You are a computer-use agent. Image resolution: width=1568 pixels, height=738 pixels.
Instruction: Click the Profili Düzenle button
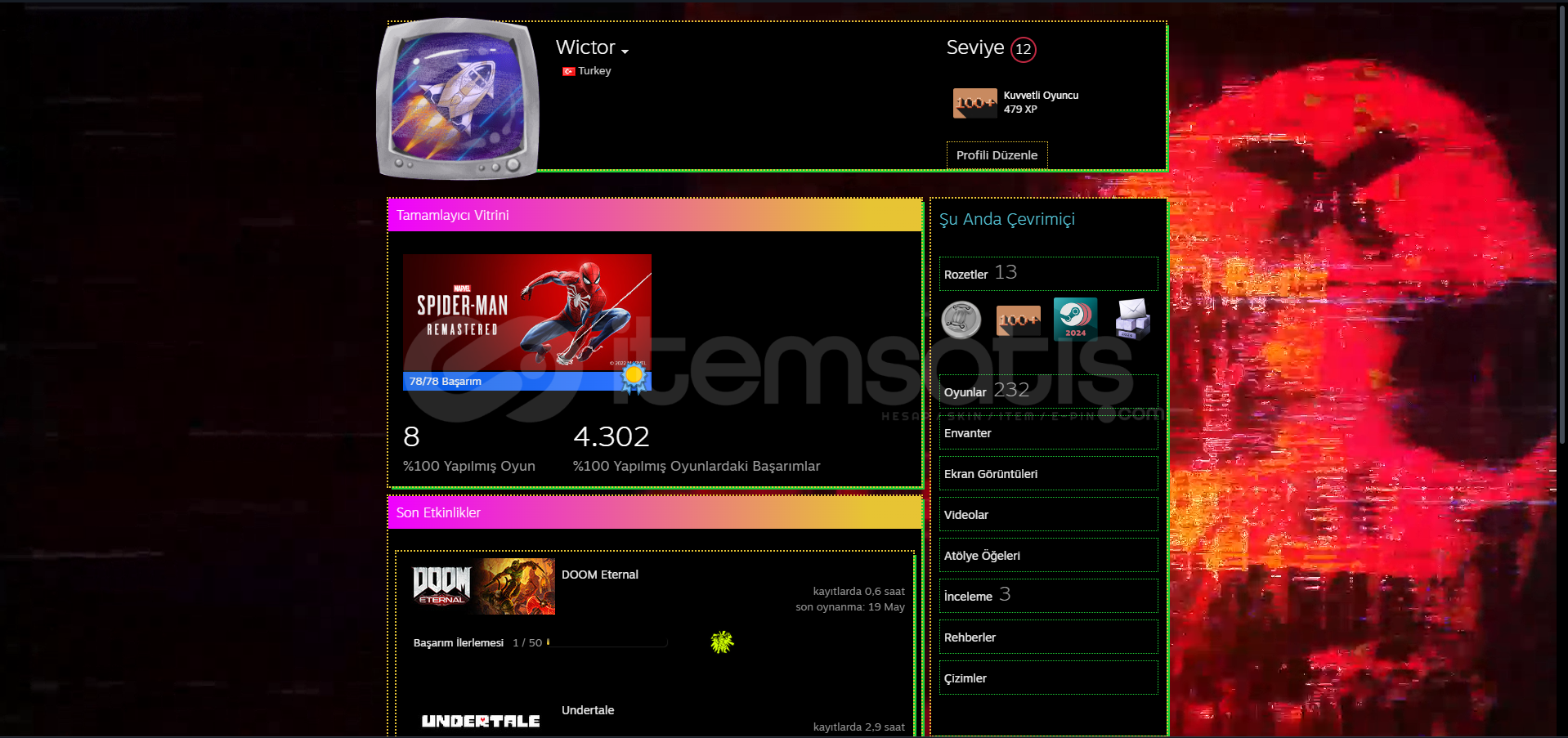[997, 155]
